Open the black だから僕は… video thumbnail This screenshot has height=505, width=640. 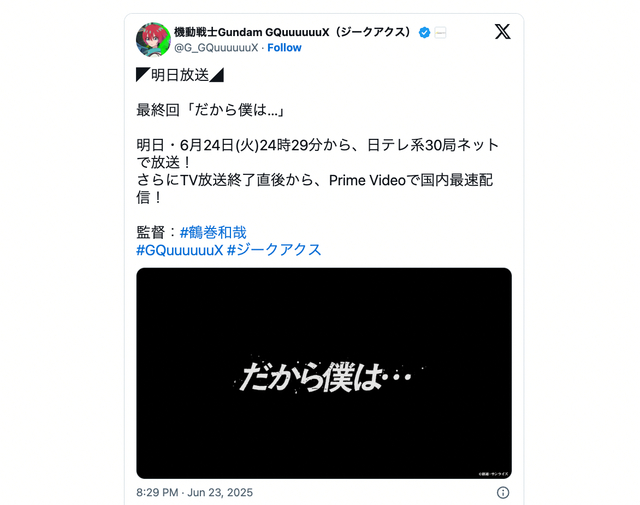tap(324, 373)
